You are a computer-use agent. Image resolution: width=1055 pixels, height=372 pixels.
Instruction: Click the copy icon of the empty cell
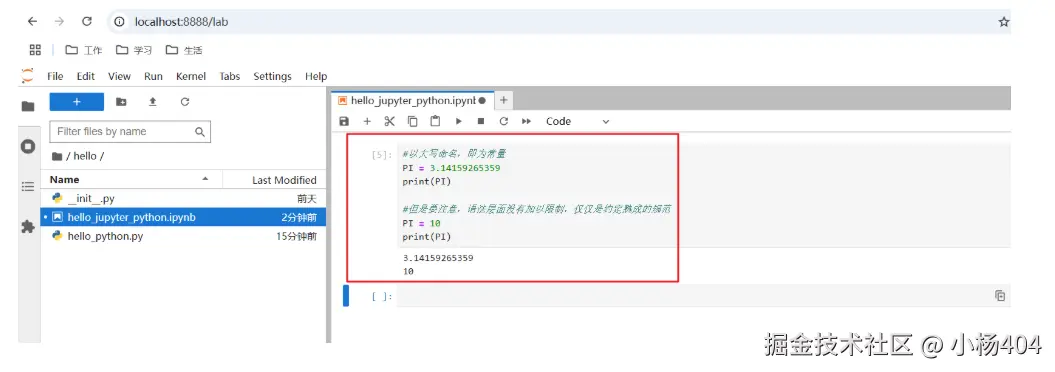[x=1000, y=295]
